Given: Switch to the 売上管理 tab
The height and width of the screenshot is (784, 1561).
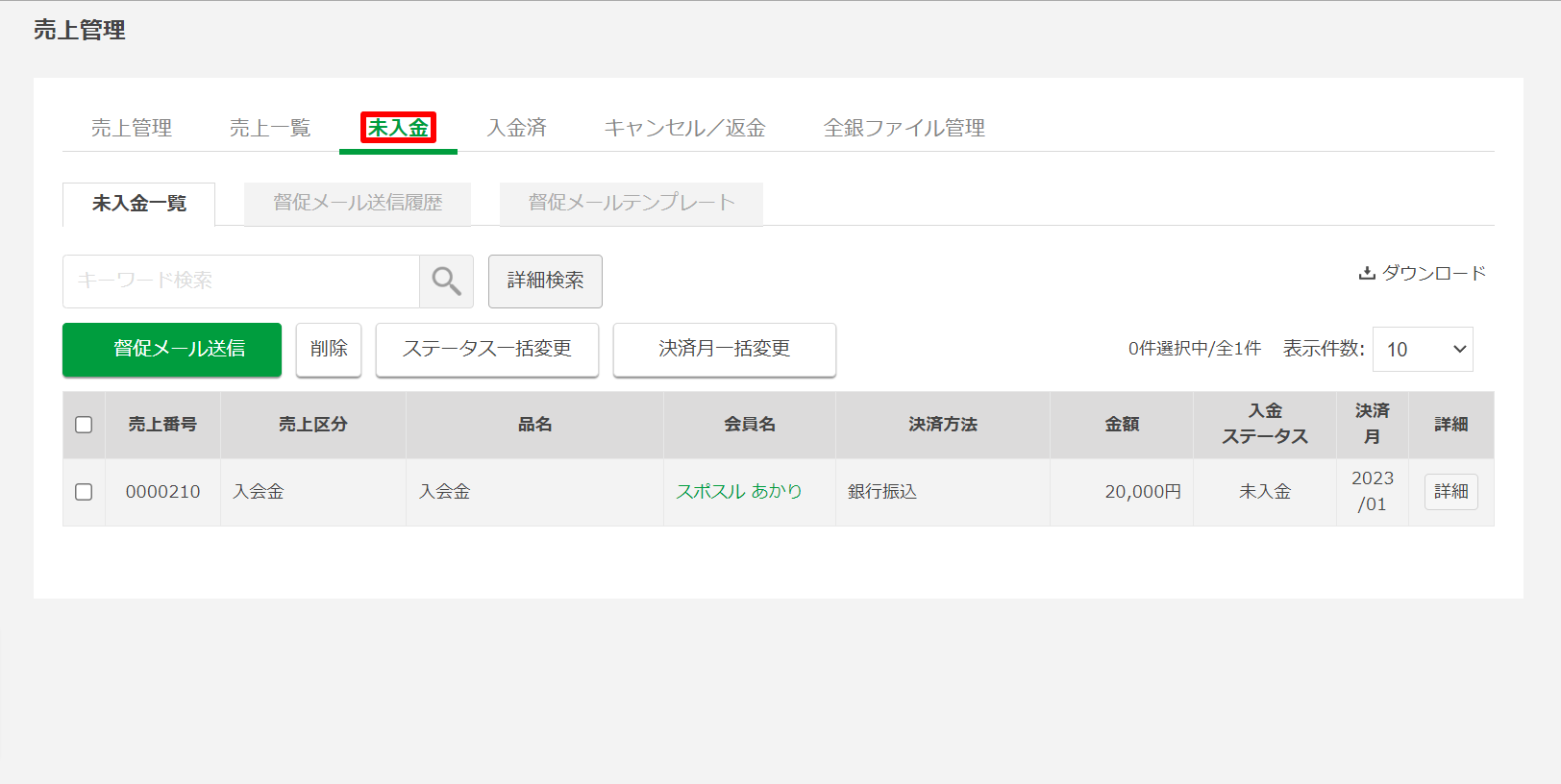Looking at the screenshot, I should [132, 128].
